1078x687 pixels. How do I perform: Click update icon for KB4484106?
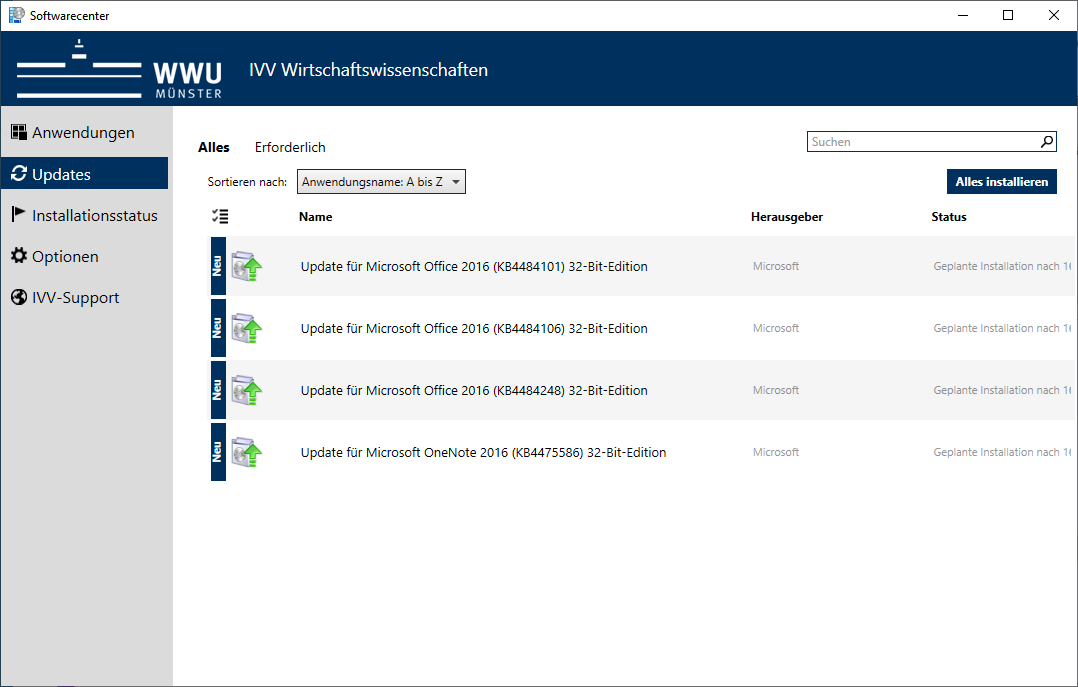(x=246, y=329)
